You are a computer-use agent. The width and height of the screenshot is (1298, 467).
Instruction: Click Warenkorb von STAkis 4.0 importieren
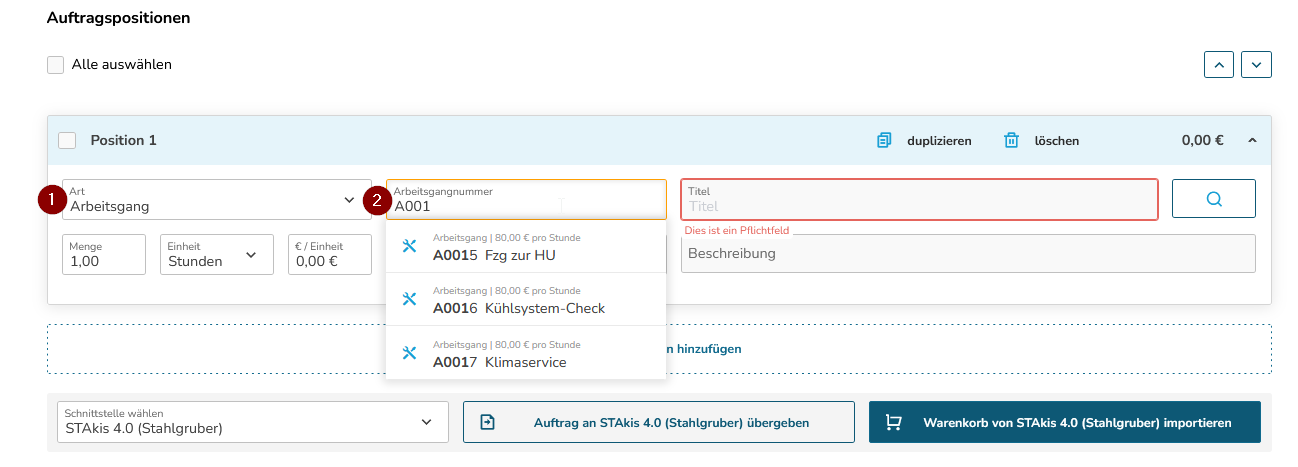[1065, 422]
